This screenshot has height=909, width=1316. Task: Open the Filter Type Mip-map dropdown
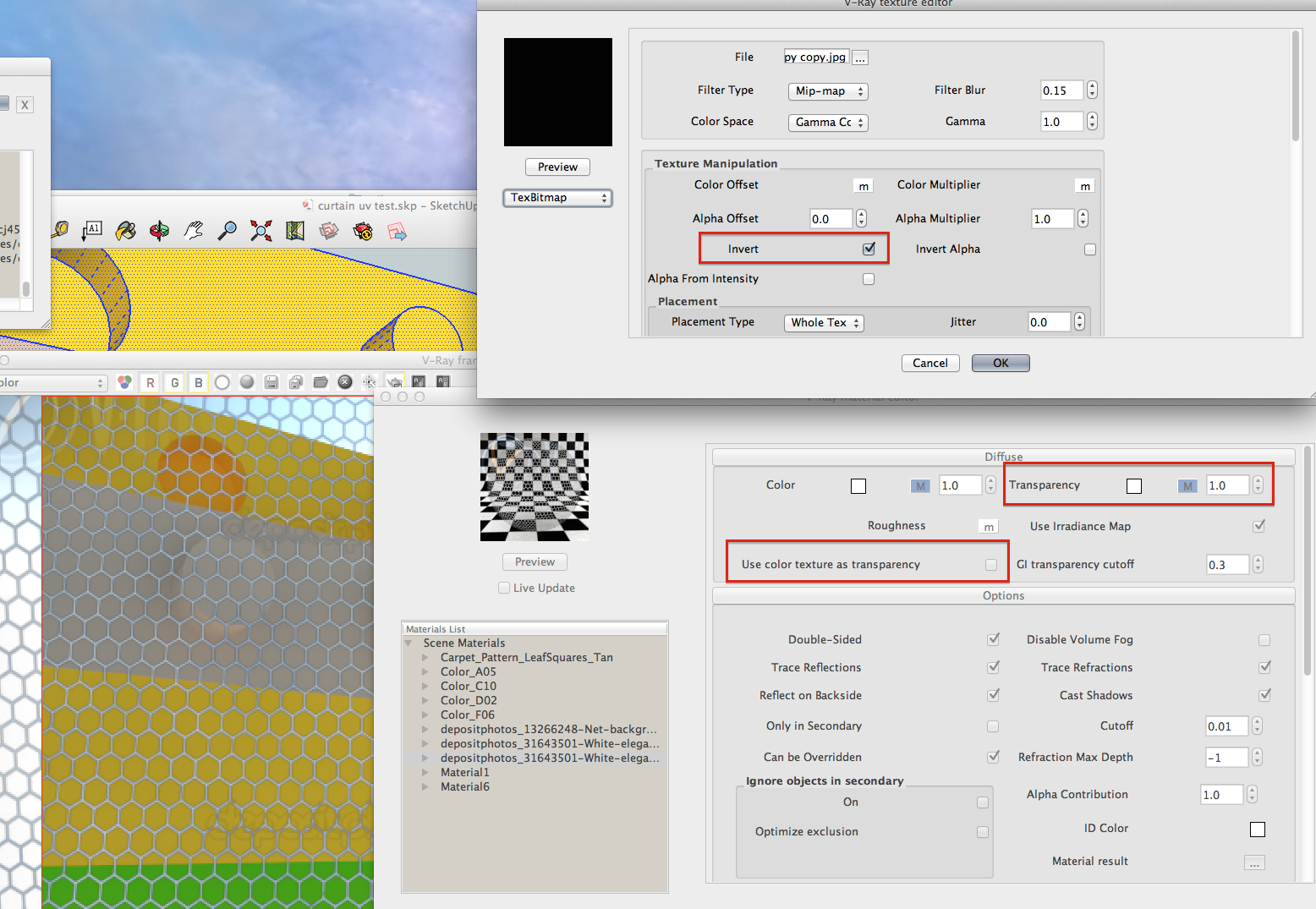click(828, 91)
